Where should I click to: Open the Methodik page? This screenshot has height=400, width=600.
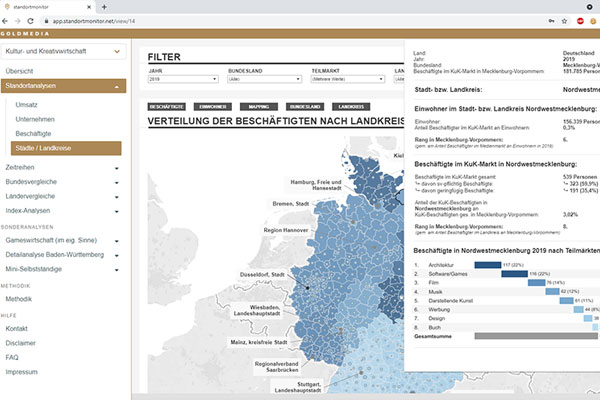click(x=19, y=299)
